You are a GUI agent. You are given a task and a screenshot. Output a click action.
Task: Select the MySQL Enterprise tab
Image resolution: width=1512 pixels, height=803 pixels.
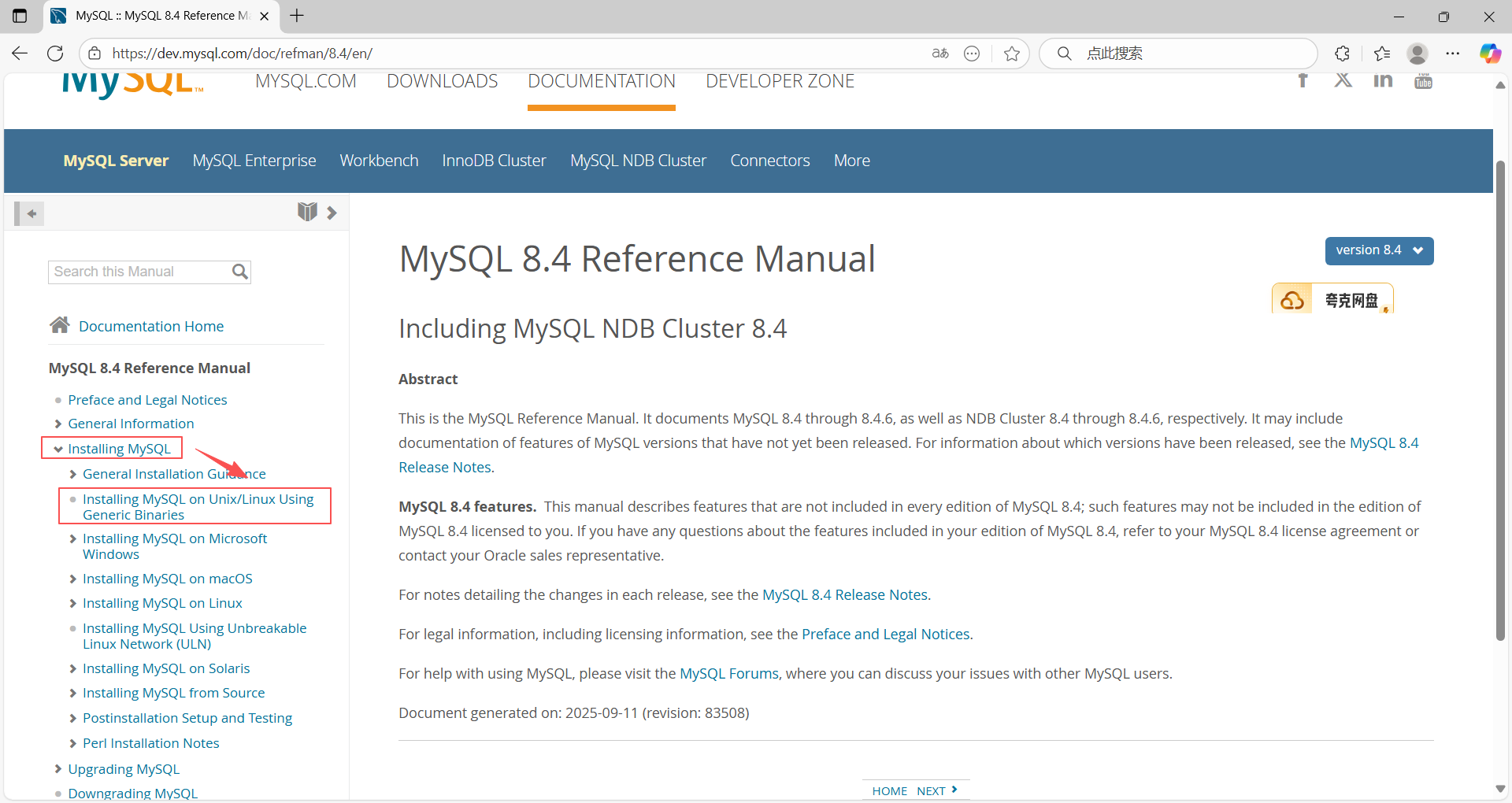(x=254, y=161)
